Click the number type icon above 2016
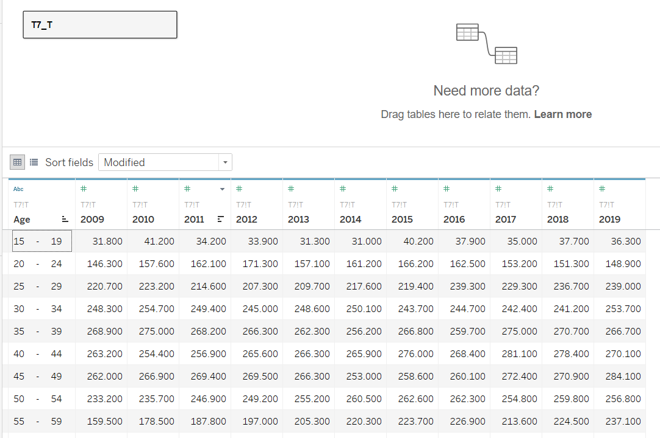 (x=447, y=188)
